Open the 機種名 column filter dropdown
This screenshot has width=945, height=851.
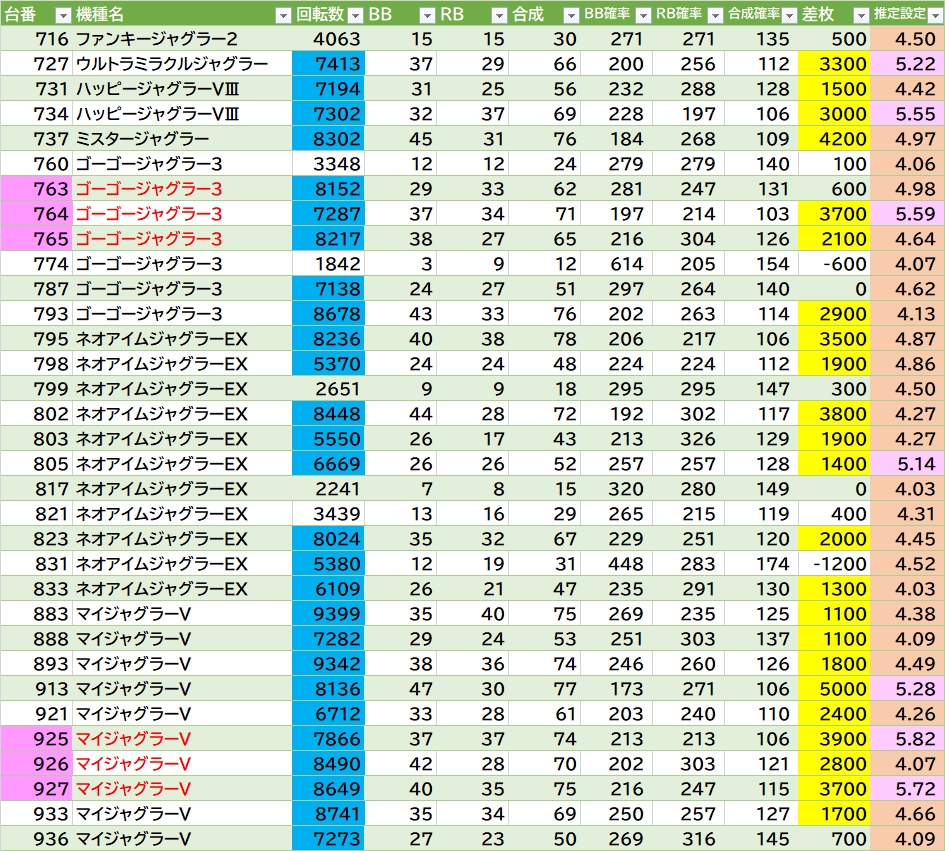click(282, 15)
